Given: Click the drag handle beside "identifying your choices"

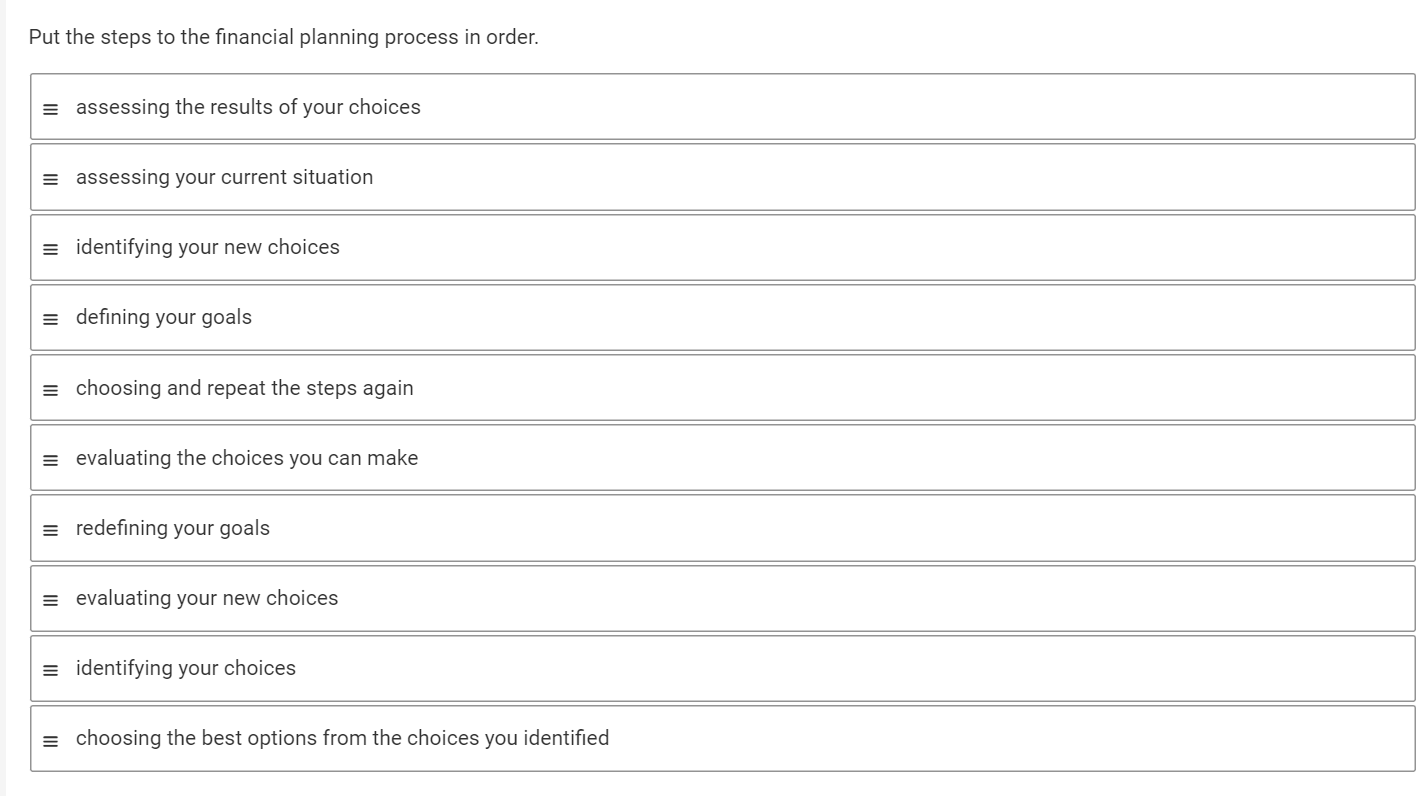Looking at the screenshot, I should (50, 668).
